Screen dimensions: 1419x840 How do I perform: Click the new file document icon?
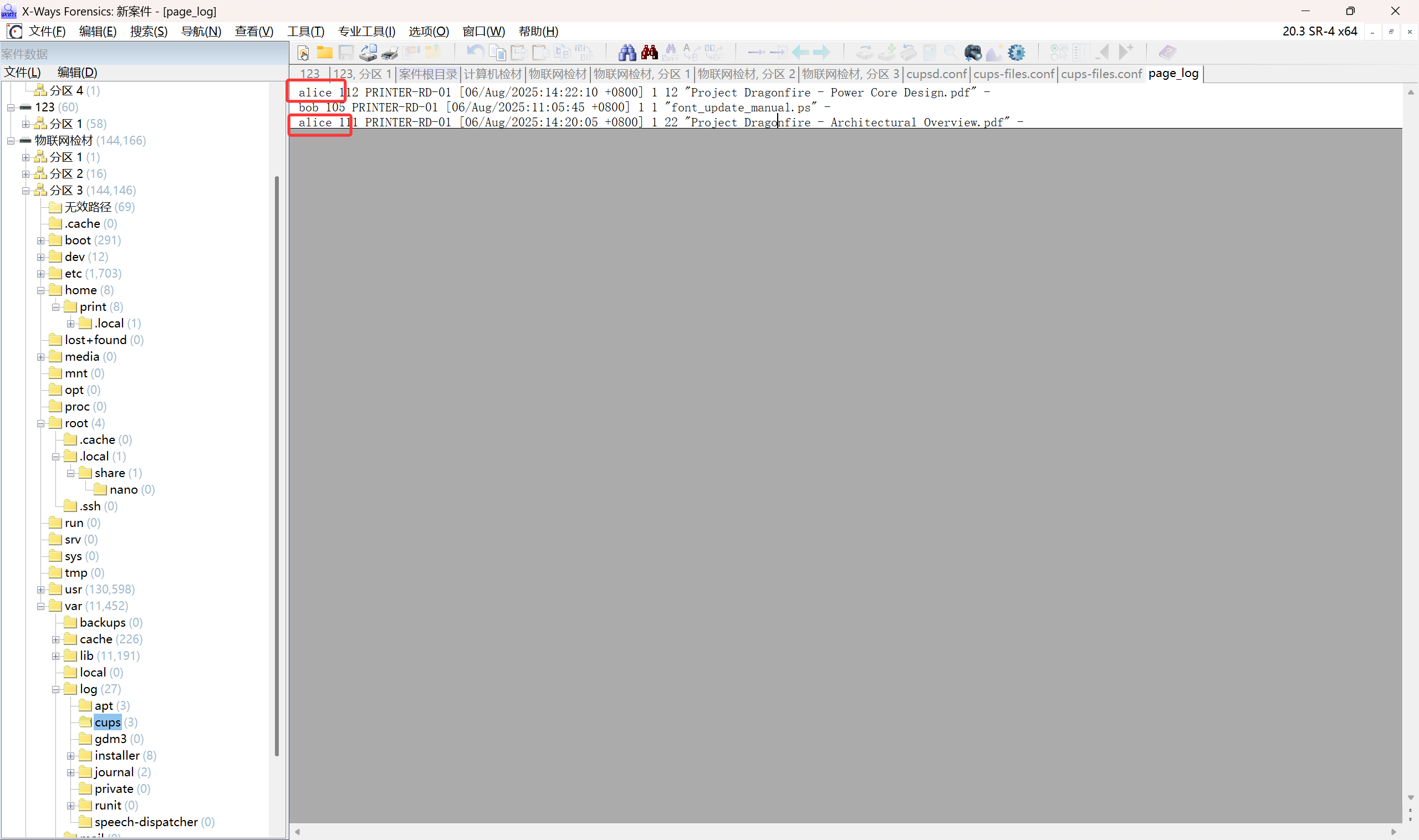(303, 53)
